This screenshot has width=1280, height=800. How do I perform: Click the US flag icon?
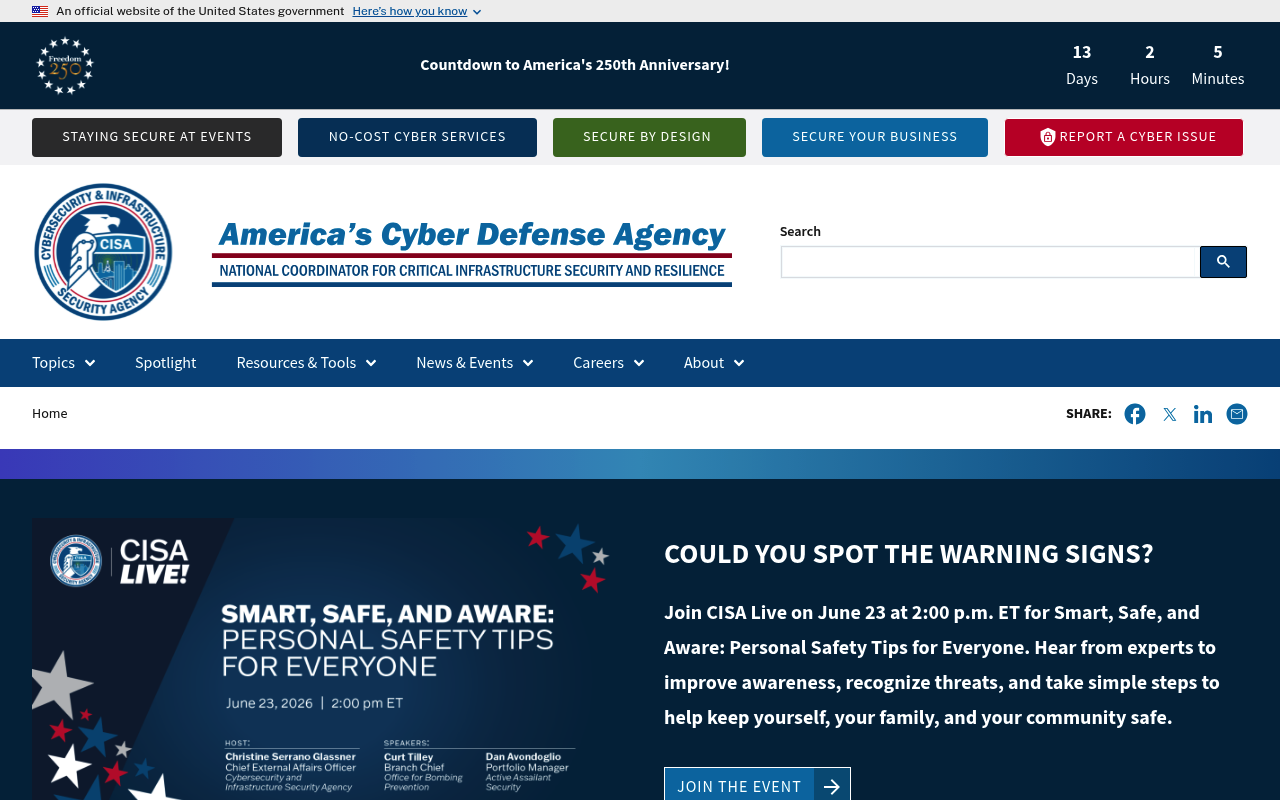pos(40,11)
